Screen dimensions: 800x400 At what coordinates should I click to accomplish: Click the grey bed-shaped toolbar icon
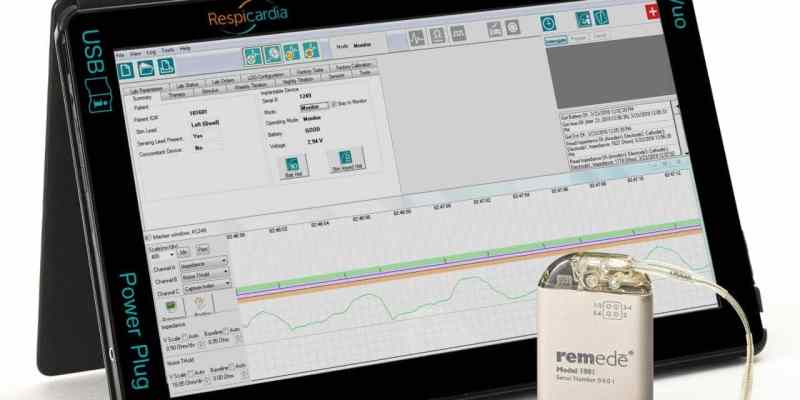coord(494,30)
